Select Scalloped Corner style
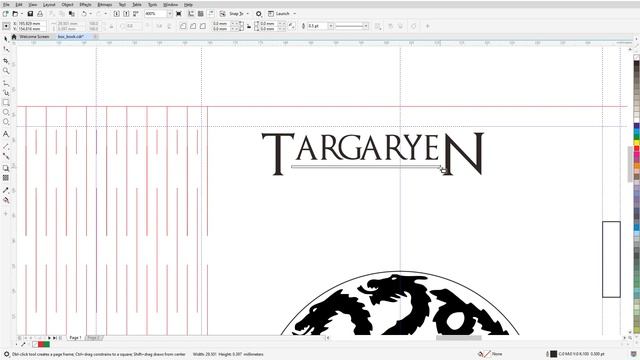Screen dimensions: 640x360 (x=193, y=26)
